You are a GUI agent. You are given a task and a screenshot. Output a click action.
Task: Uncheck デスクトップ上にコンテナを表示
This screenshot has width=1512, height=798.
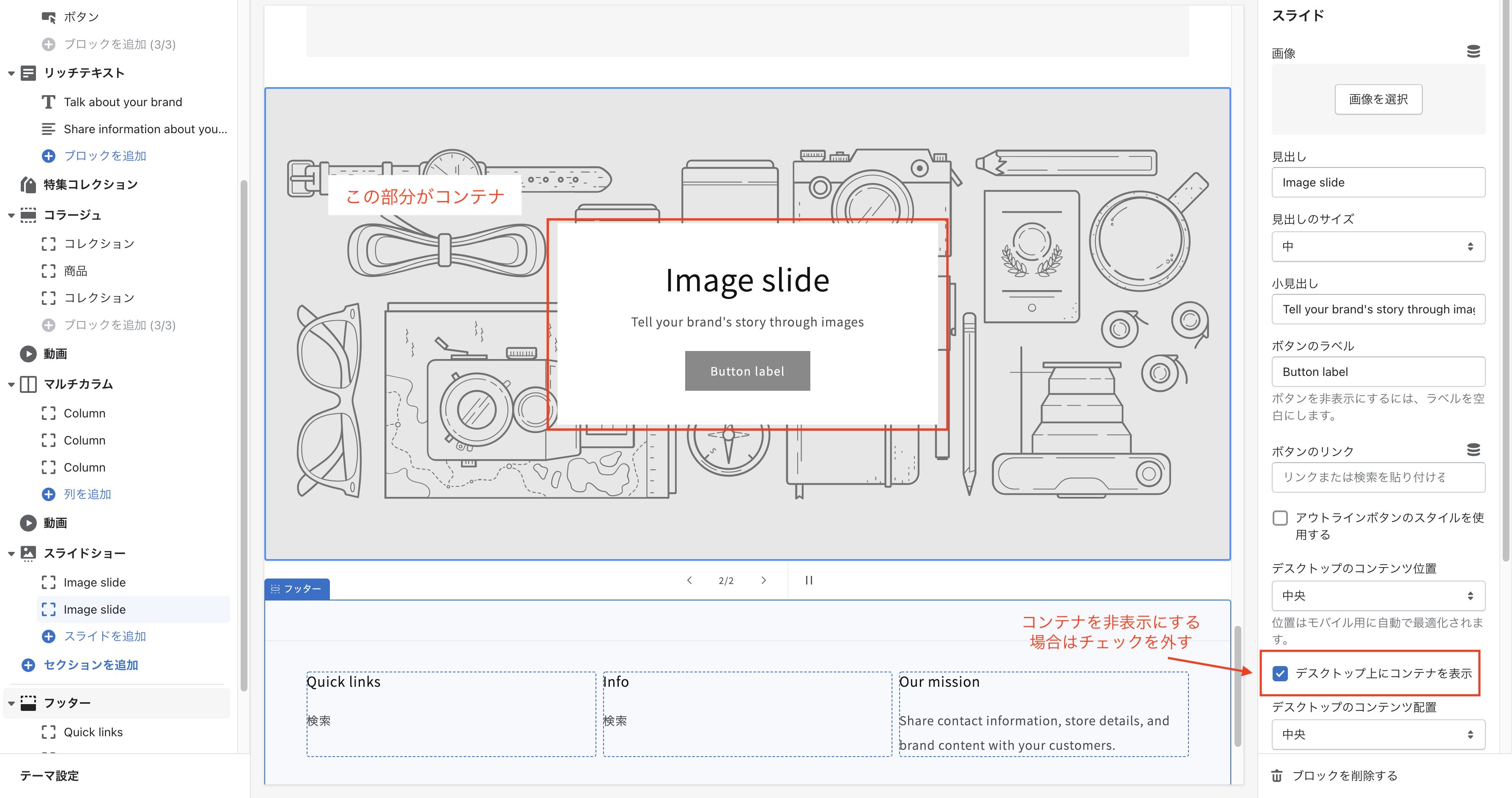pyautogui.click(x=1280, y=673)
